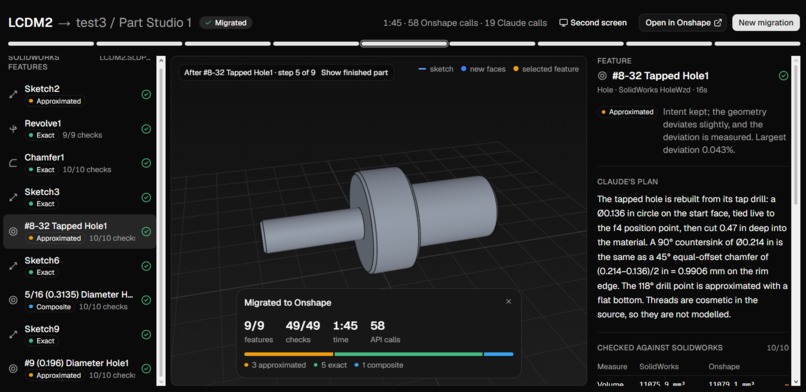
Task: Click the green check icon for Sketch6
Action: (x=146, y=266)
